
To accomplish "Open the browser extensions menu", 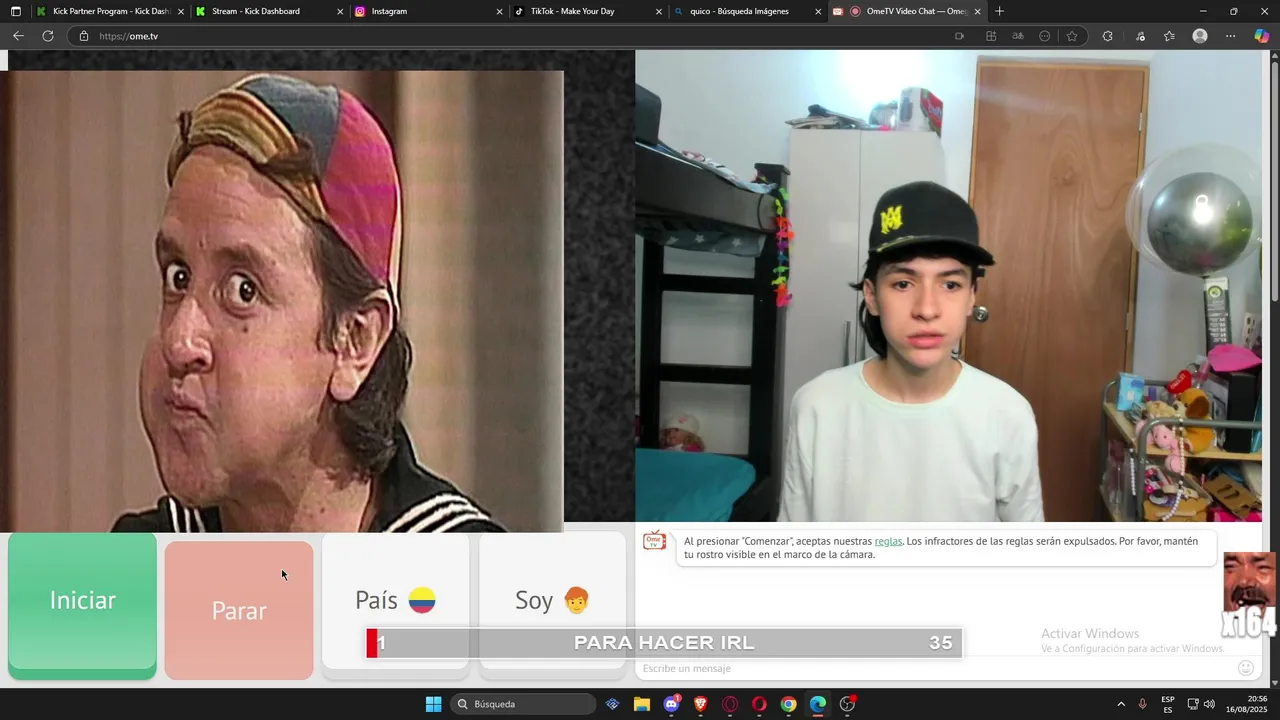I will coord(1107,36).
